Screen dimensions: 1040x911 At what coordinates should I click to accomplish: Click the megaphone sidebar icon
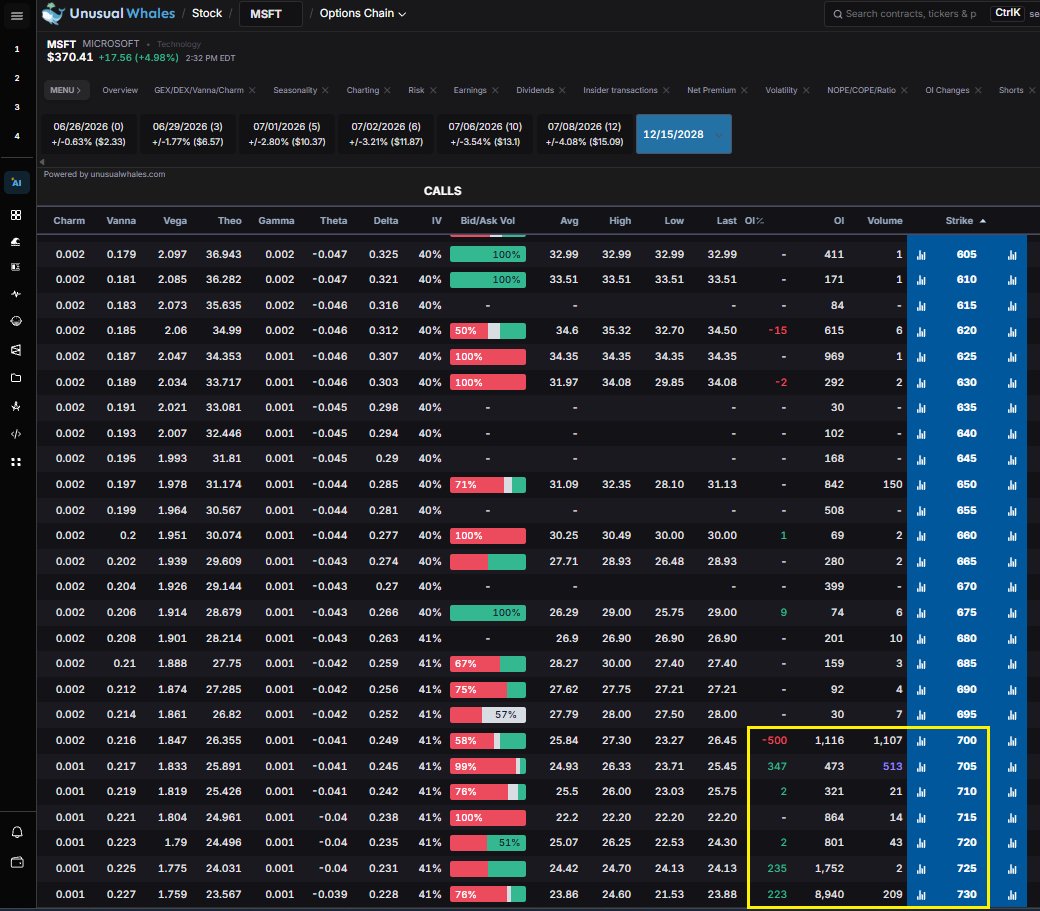click(17, 349)
